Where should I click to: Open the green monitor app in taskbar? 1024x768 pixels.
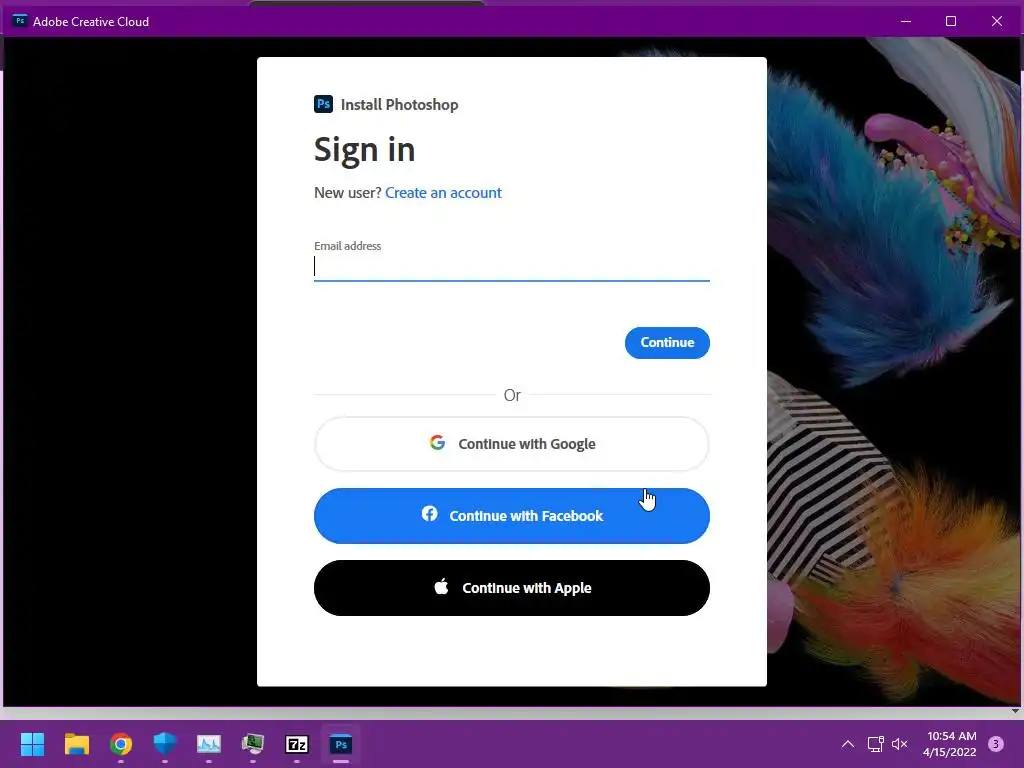coord(253,744)
